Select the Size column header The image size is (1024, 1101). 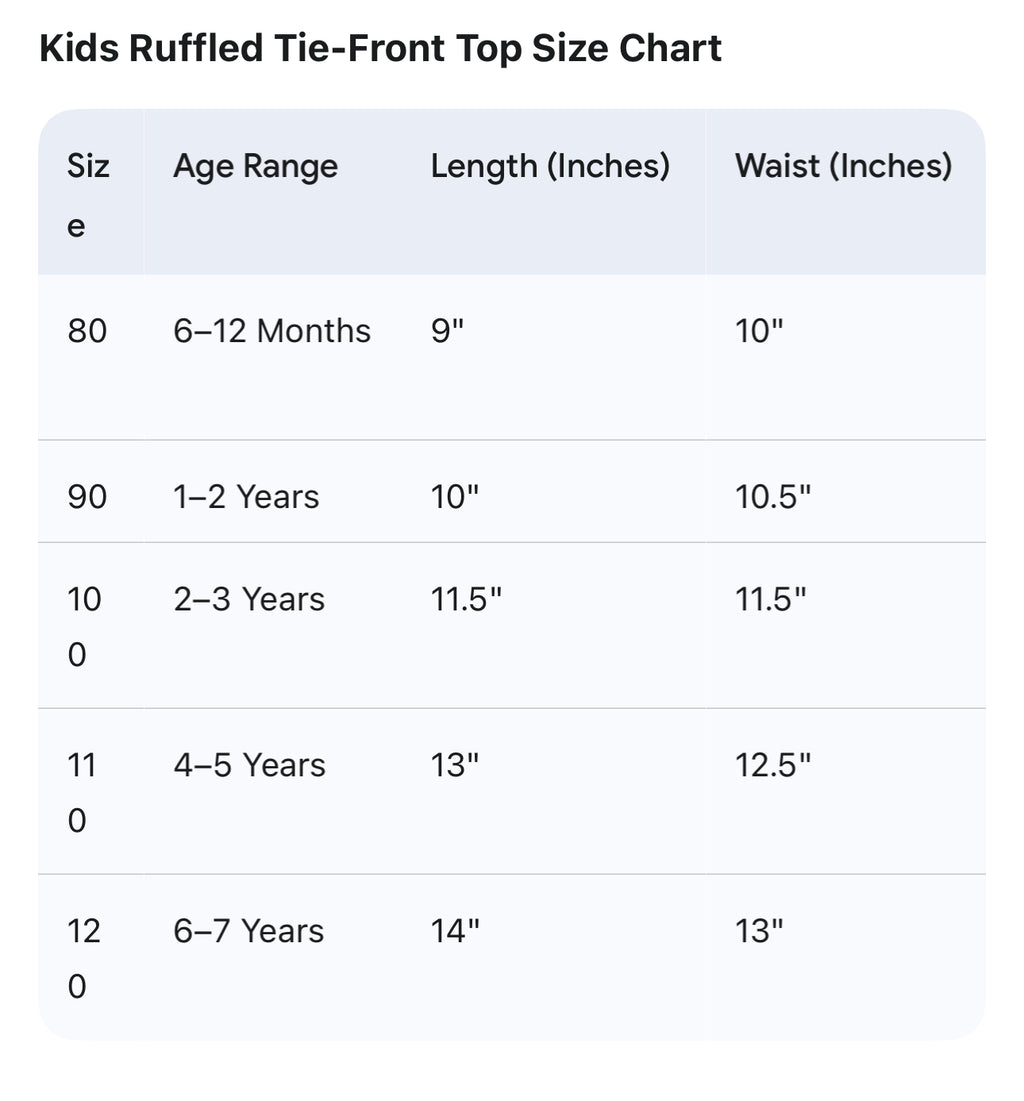(x=88, y=195)
